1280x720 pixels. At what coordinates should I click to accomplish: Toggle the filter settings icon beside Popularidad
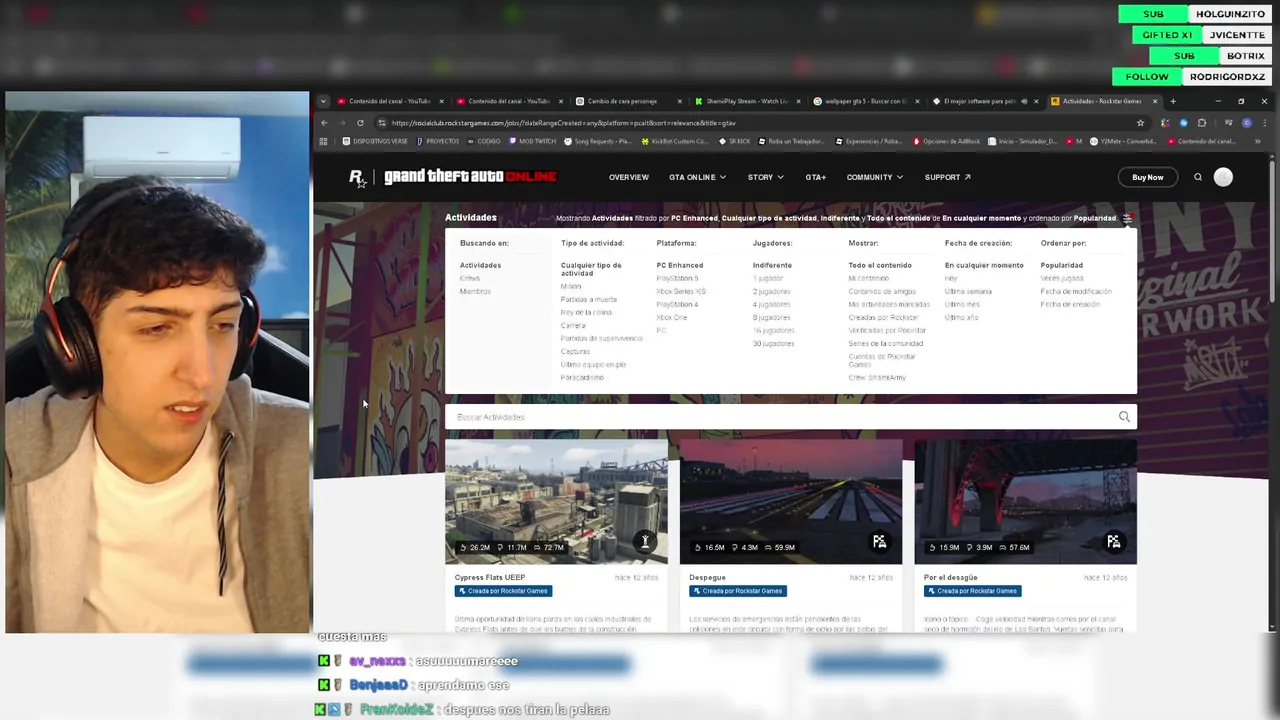(x=1127, y=218)
